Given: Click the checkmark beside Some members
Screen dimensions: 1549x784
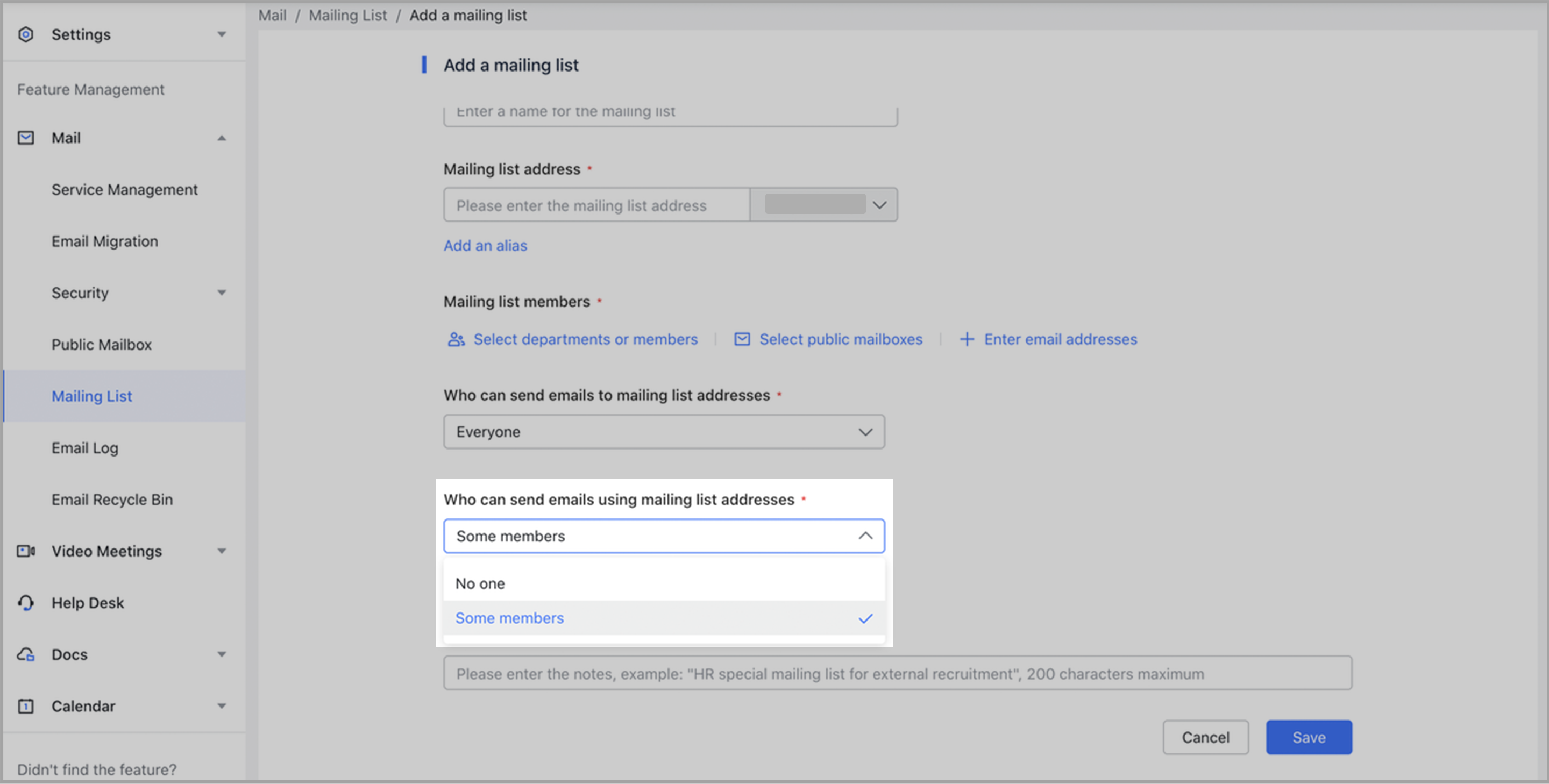Looking at the screenshot, I should point(865,618).
